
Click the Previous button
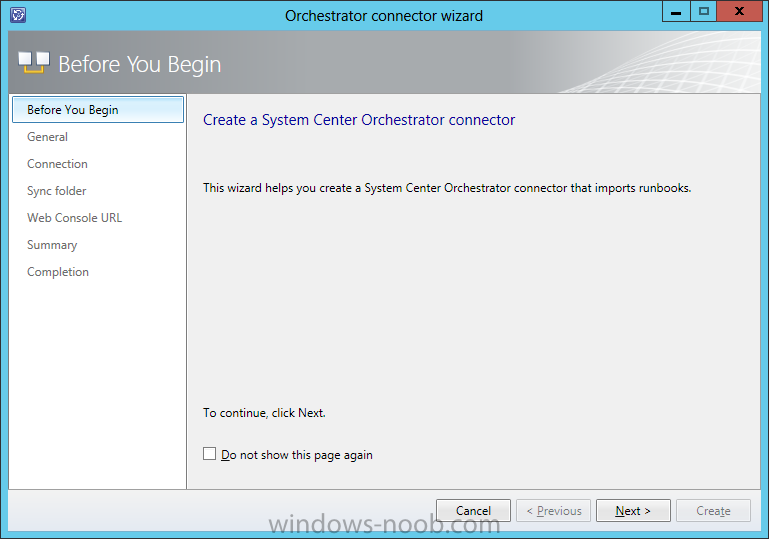click(553, 511)
